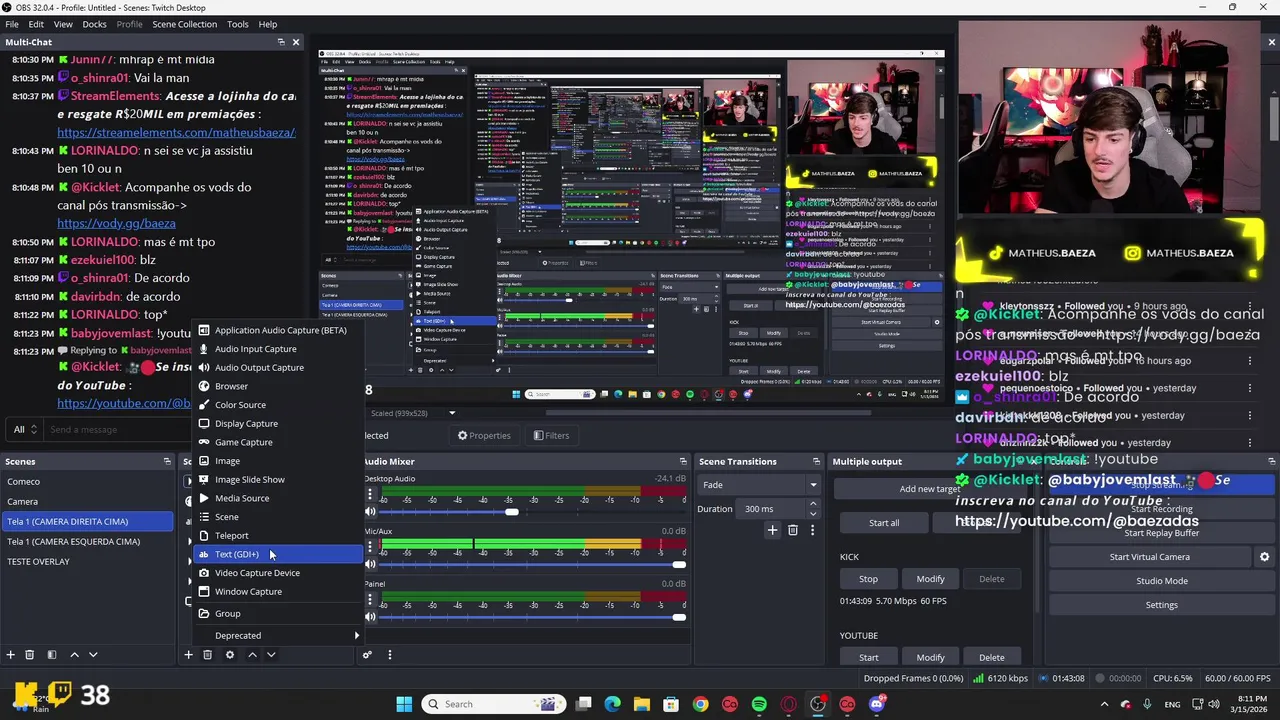
Task: Open the Mic/Aux three-dot menu
Action: pyautogui.click(x=370, y=546)
